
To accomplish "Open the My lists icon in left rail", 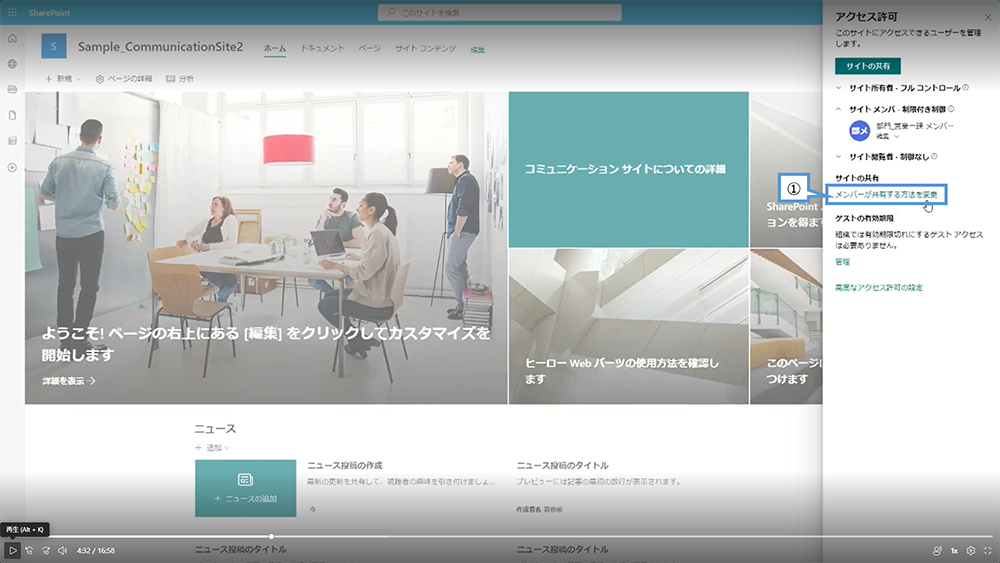I will coord(12,141).
